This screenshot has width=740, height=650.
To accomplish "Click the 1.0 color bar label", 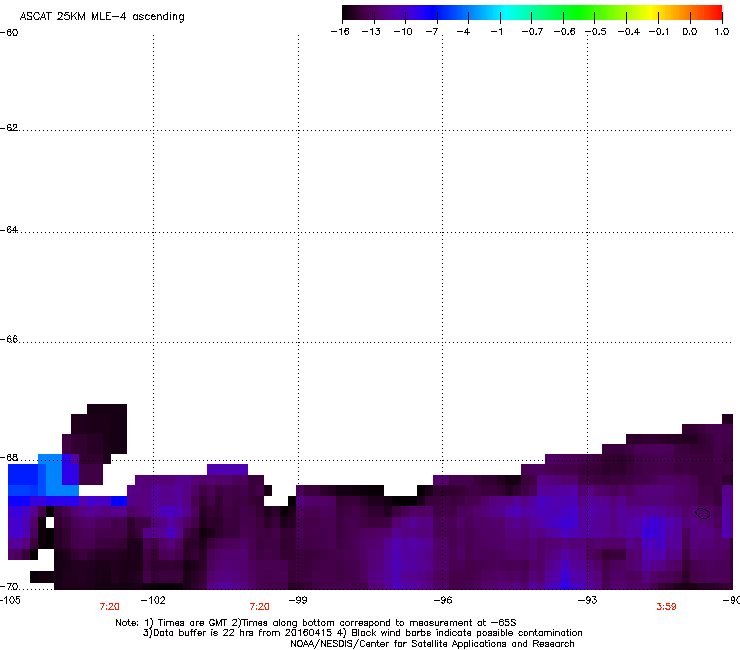I will 722,32.
